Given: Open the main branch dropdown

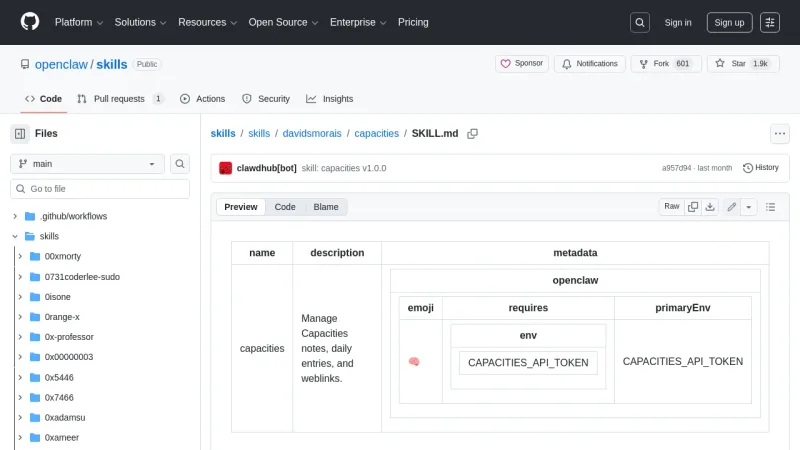Looking at the screenshot, I should click(87, 164).
